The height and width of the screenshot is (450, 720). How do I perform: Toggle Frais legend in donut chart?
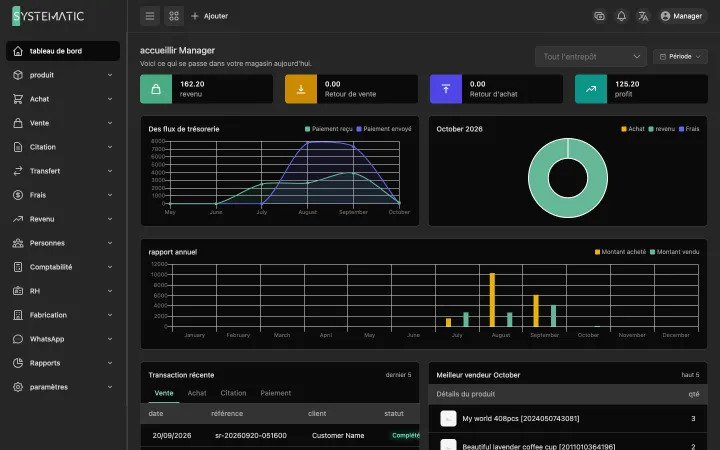(689, 129)
